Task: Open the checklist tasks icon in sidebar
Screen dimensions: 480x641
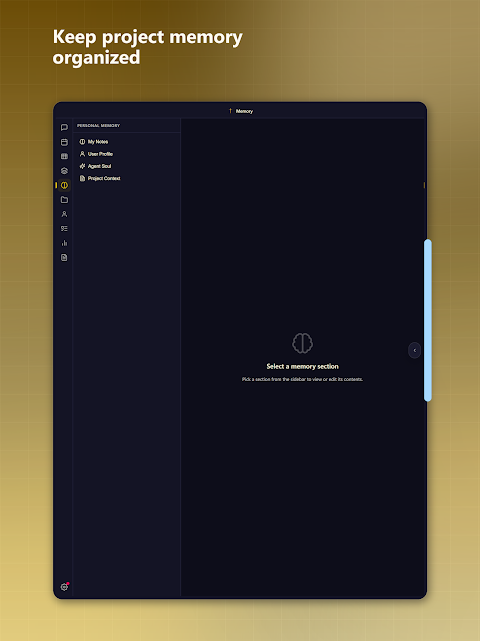Action: (x=64, y=229)
